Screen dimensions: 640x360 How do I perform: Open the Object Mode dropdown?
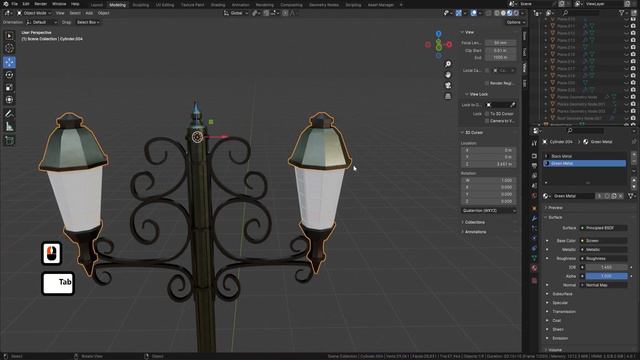[x=34, y=13]
